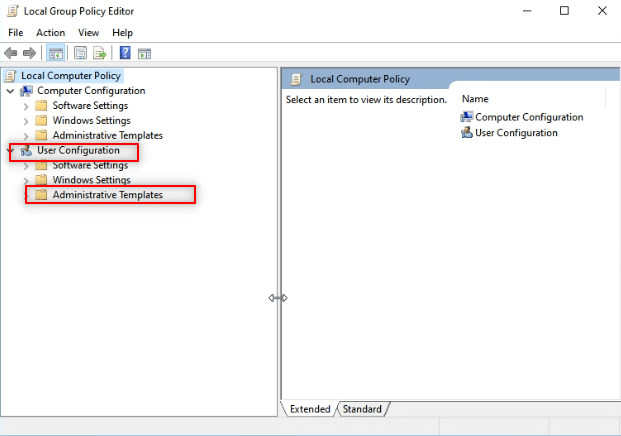Select Software Settings label under Computer Configuration
The image size is (621, 436).
tap(90, 106)
